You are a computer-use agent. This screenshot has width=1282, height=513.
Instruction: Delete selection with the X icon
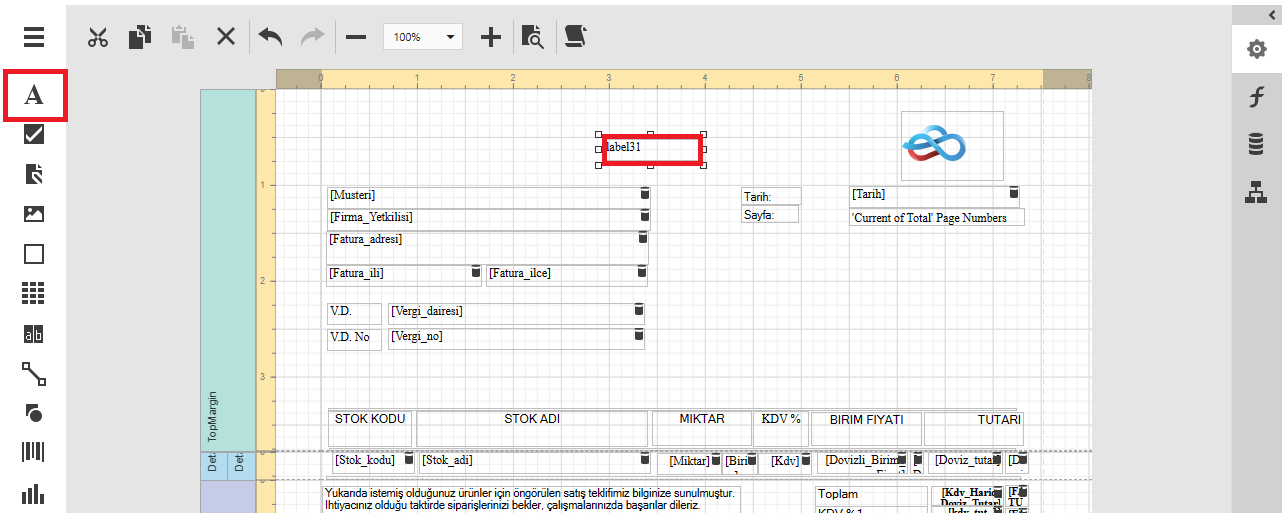[226, 37]
